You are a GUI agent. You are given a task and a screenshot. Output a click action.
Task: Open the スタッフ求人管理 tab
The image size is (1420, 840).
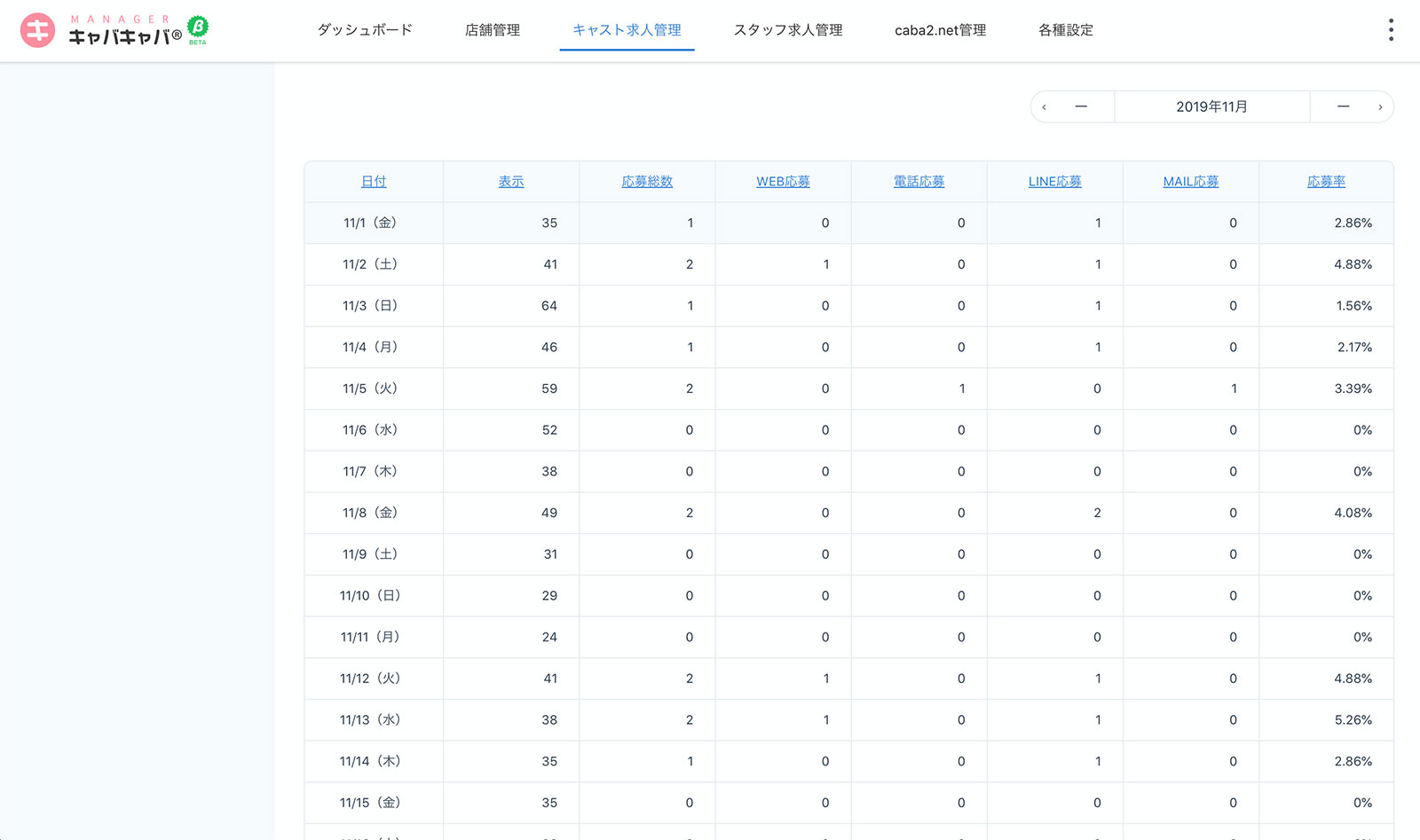(x=788, y=30)
